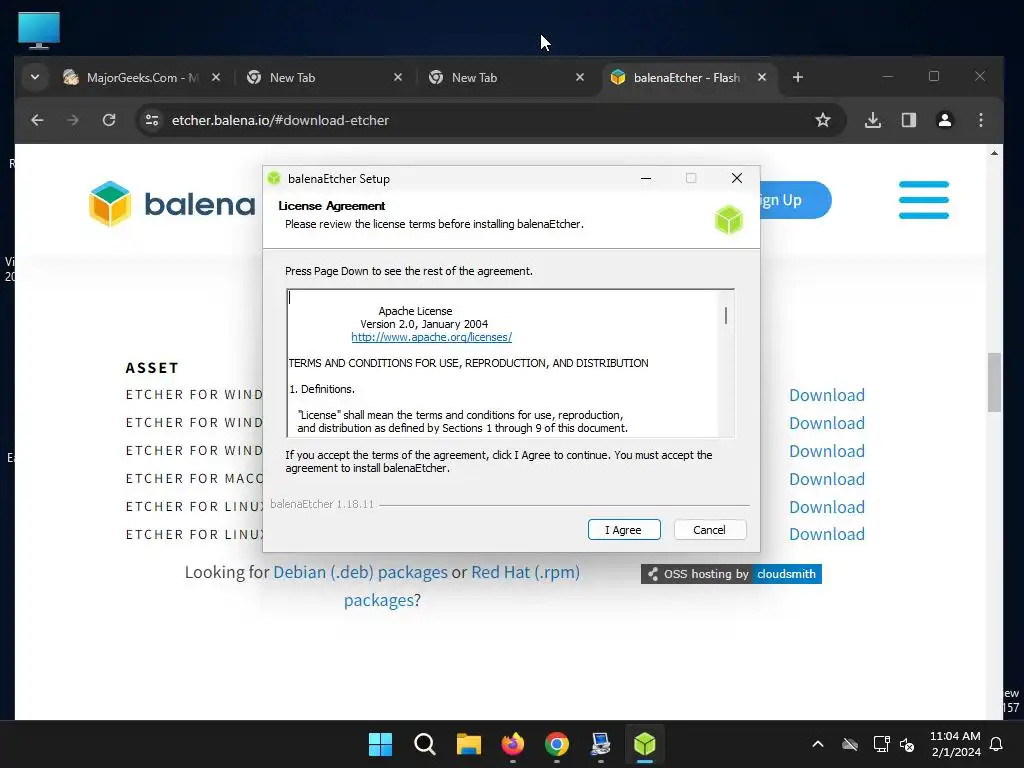Click the cloud sync tray icon

850,744
